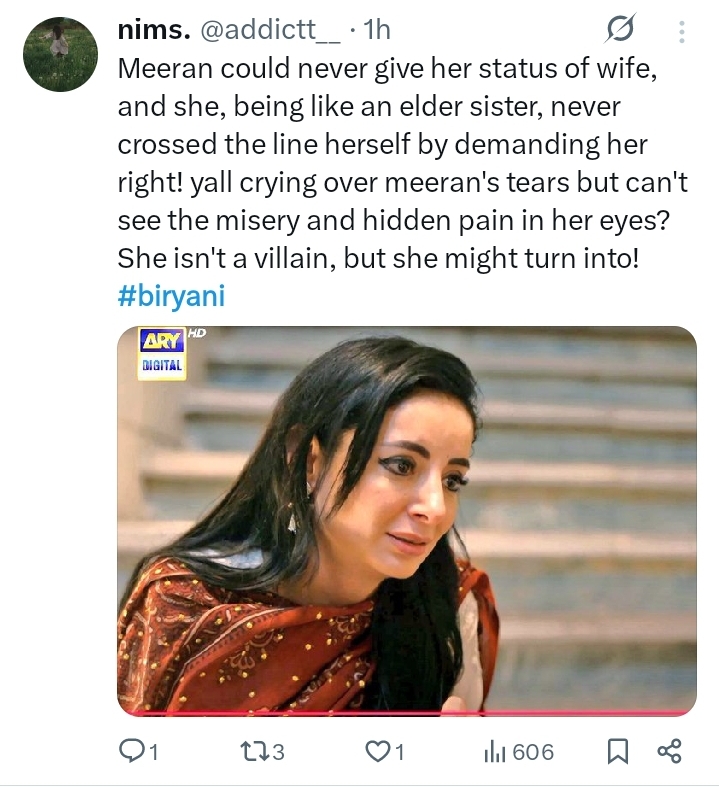Screen dimensions: 719x787
Task: Click the Grok slashed-circle icon
Action: (x=621, y=32)
